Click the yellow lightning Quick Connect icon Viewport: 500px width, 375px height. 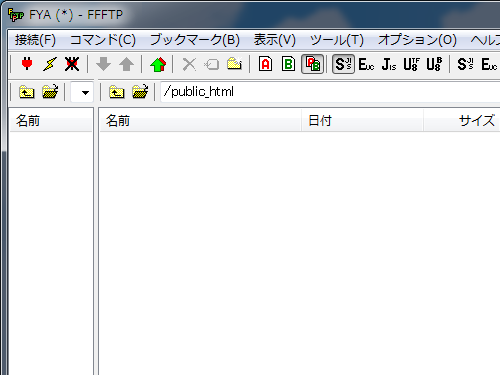tap(50, 64)
